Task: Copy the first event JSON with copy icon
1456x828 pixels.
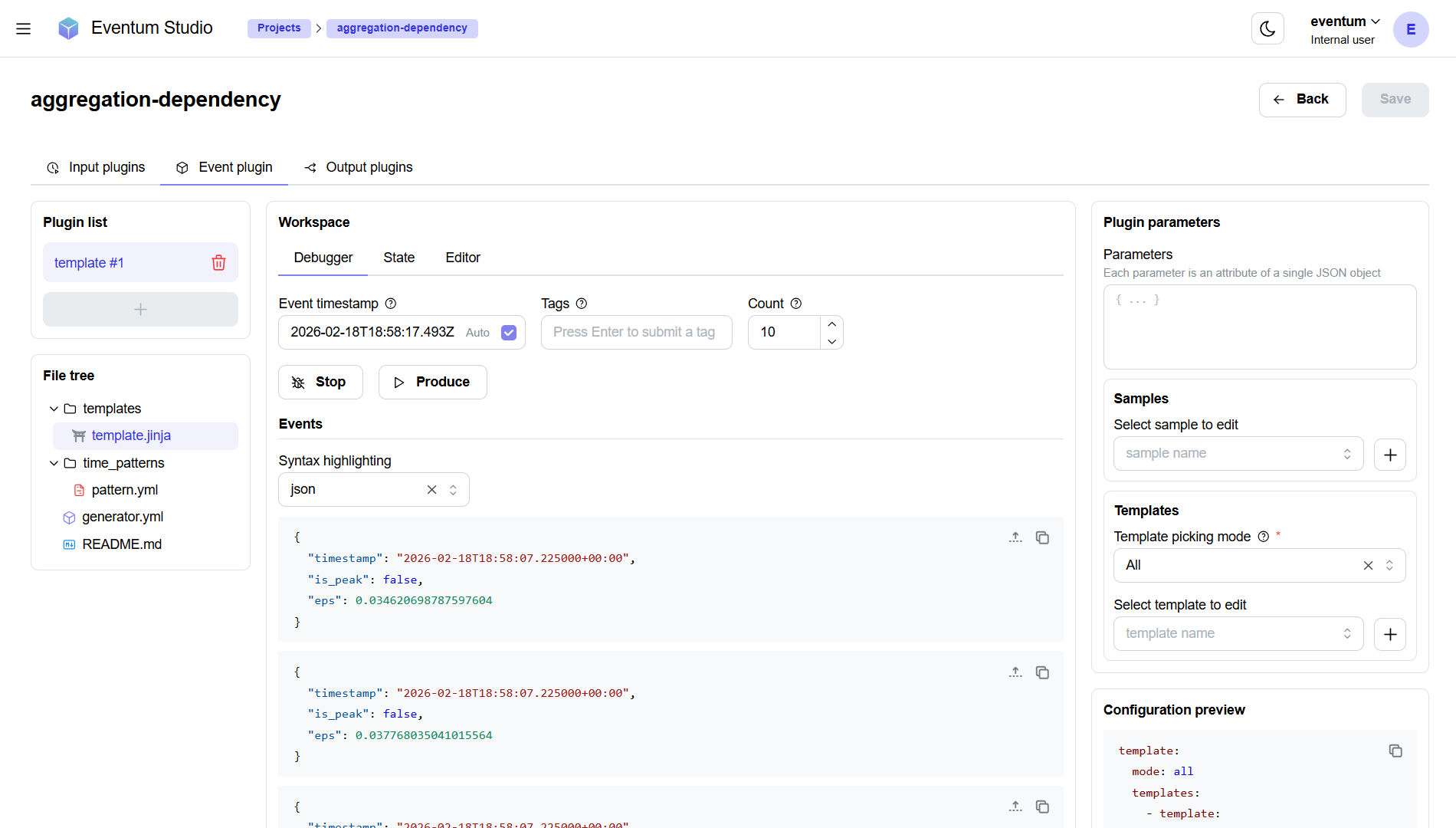Action: [1042, 537]
